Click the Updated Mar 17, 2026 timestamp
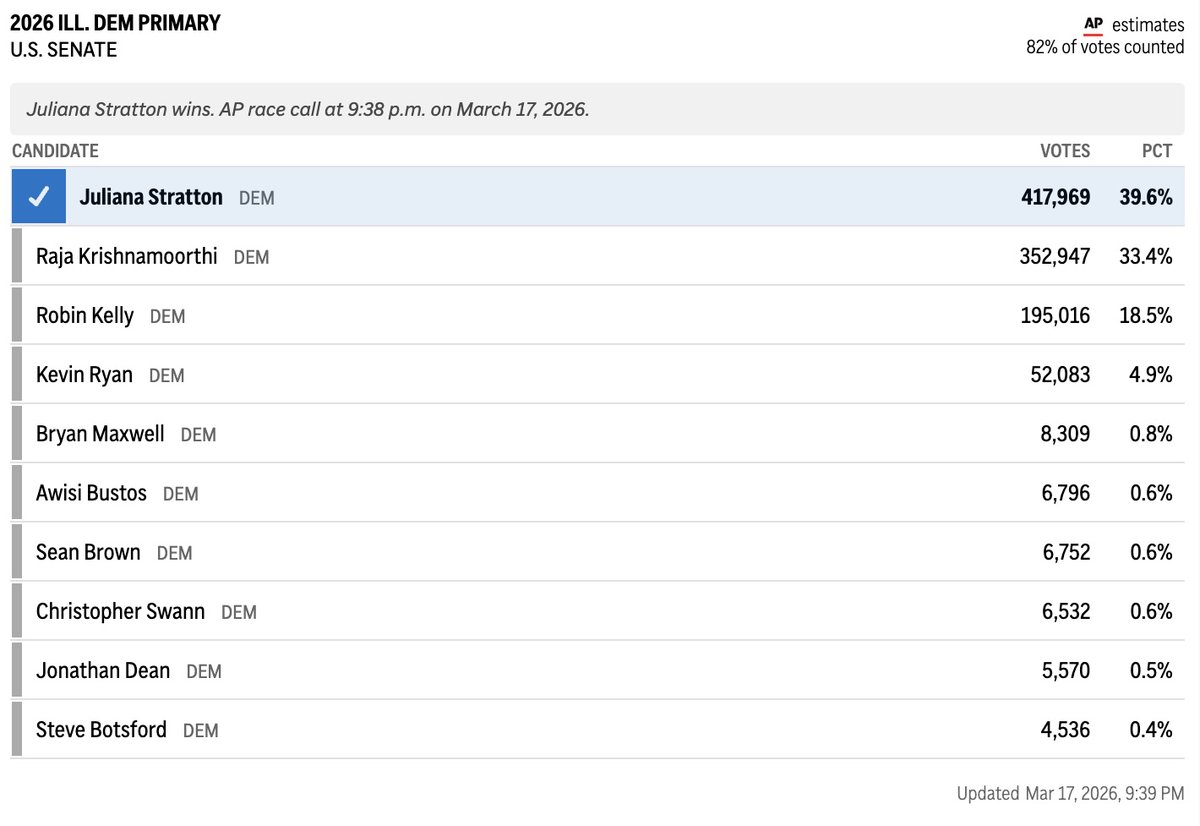Screen dimensions: 1200x826 click(1071, 794)
